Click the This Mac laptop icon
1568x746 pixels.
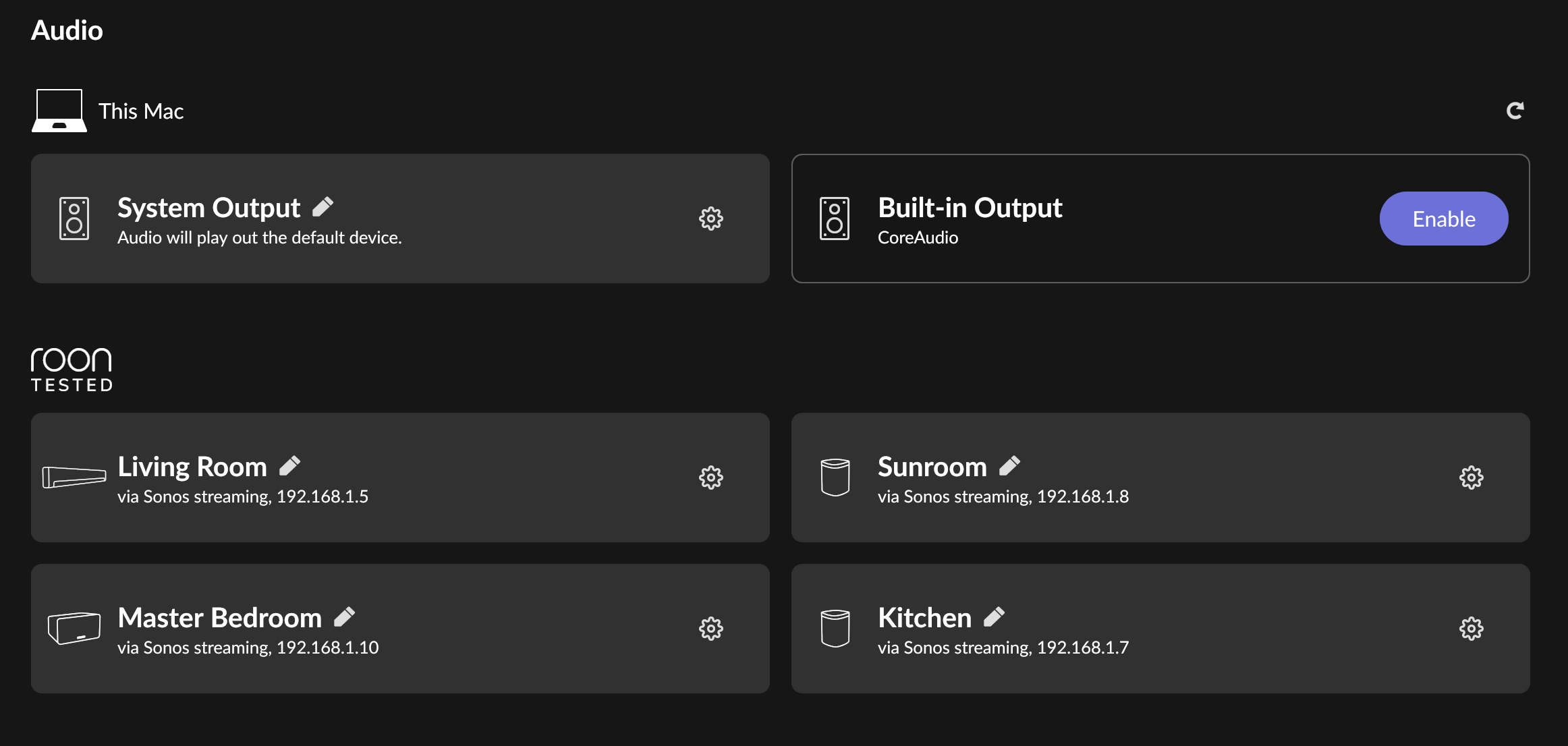tap(59, 111)
